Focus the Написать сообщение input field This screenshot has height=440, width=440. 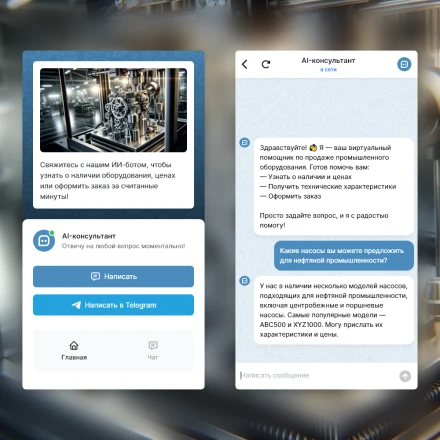point(317,376)
